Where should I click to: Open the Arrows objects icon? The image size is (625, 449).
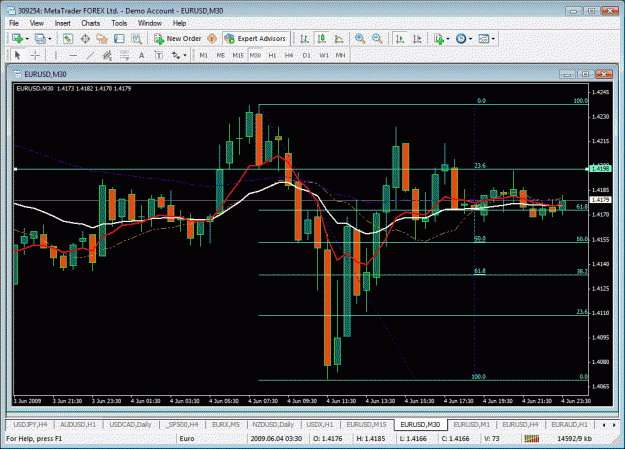(x=176, y=55)
